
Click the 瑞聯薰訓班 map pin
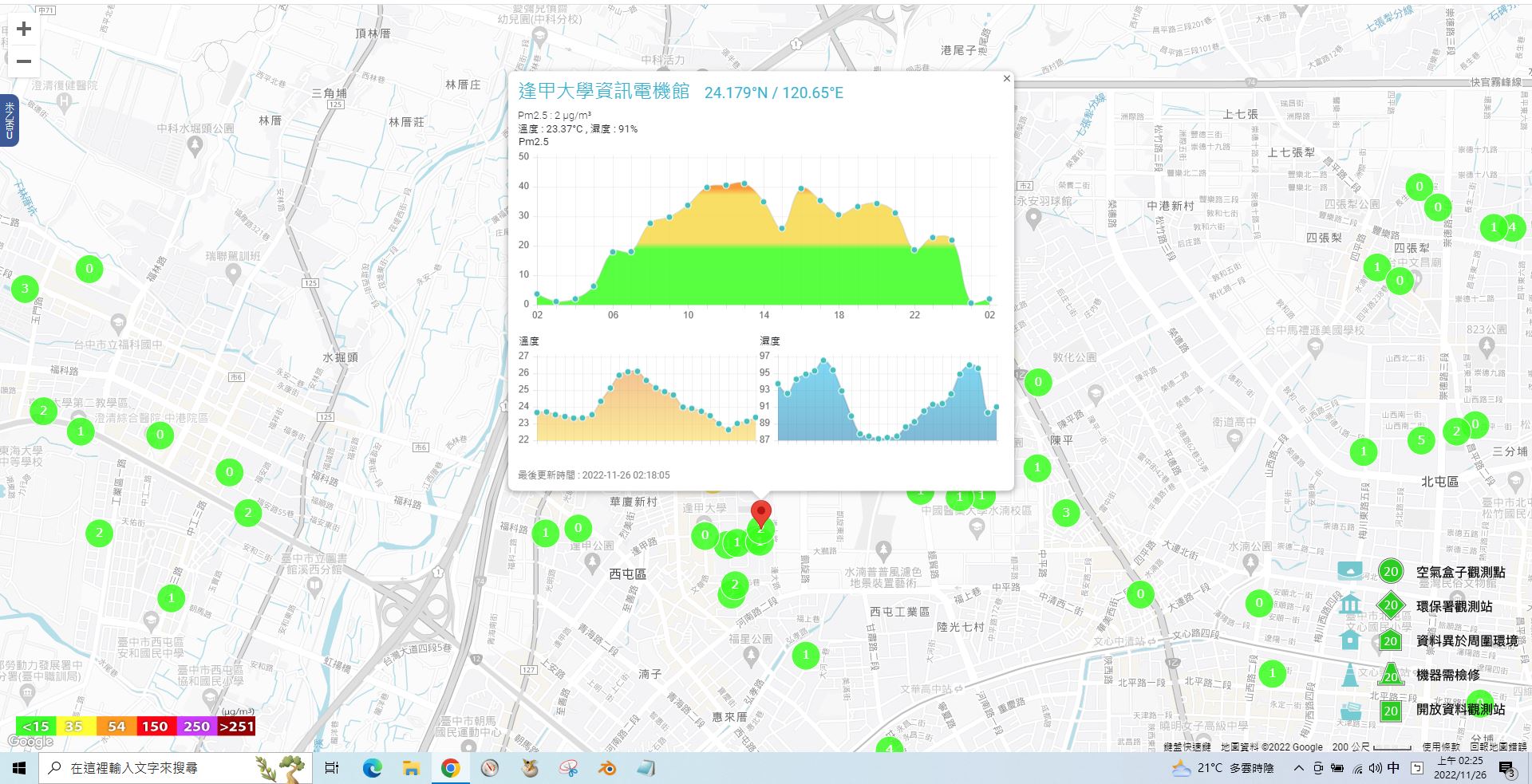[232, 274]
